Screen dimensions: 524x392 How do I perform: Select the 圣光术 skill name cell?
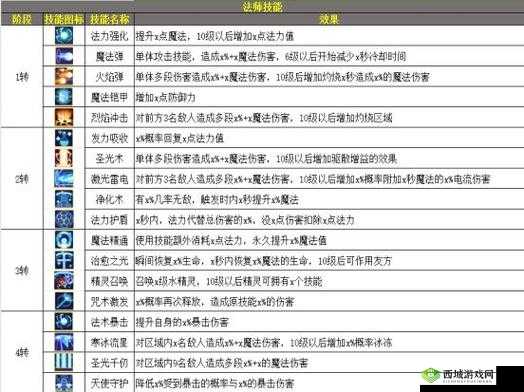click(x=110, y=158)
